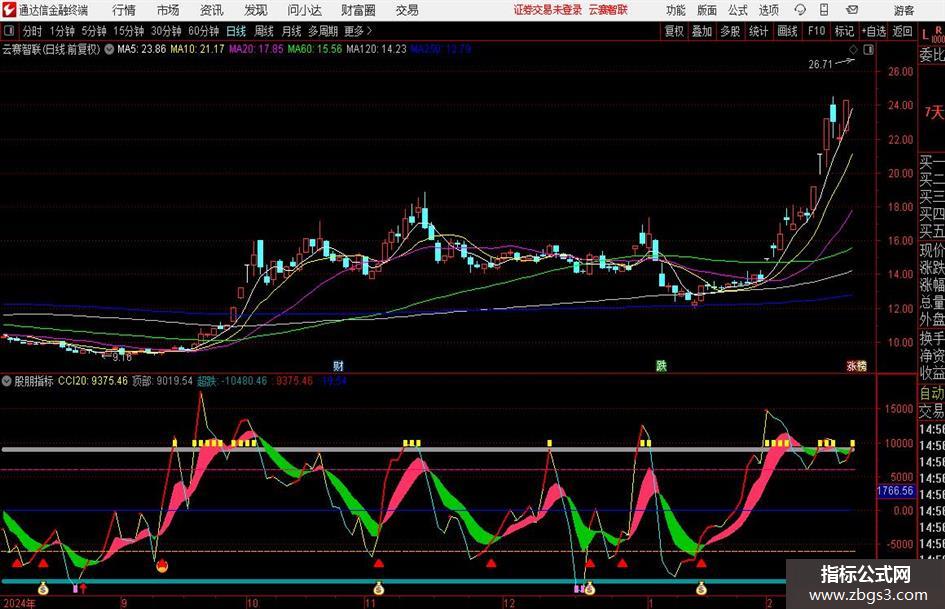Switch to the 30分钟 period tab
The height and width of the screenshot is (609, 945).
pyautogui.click(x=166, y=31)
